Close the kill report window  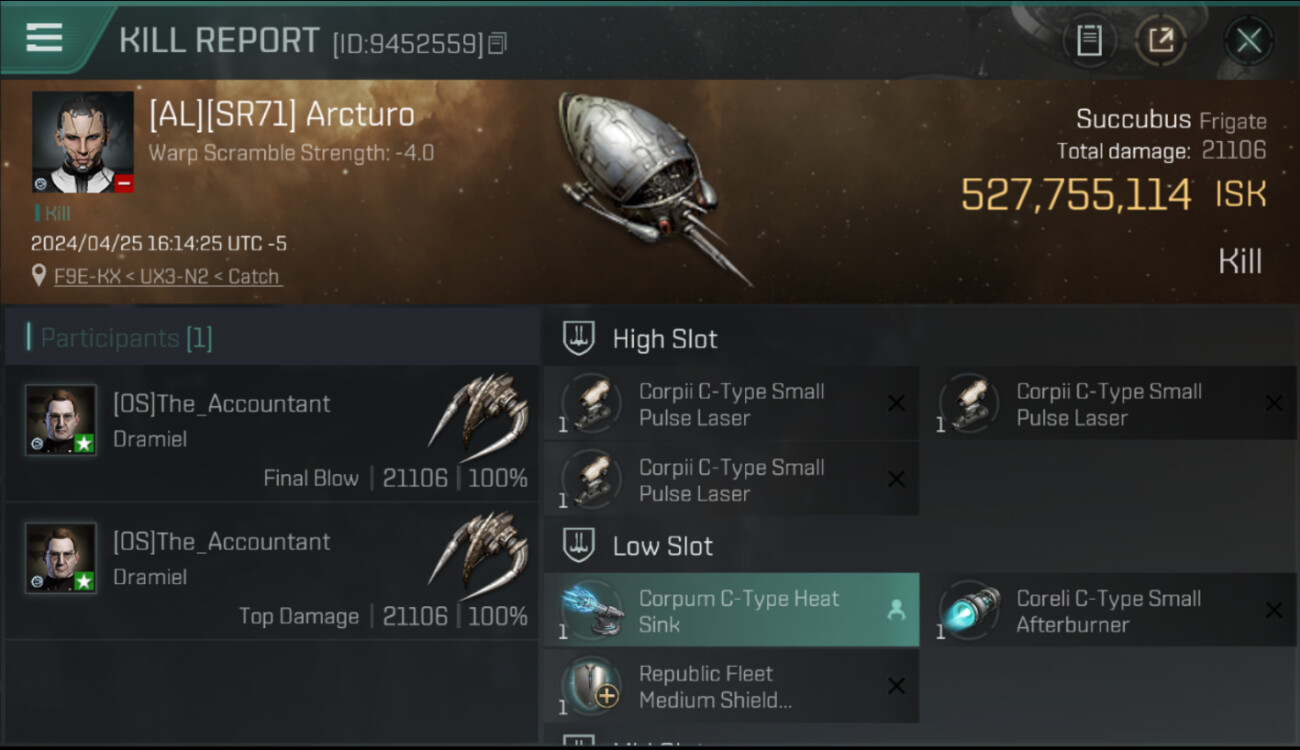tap(1248, 40)
